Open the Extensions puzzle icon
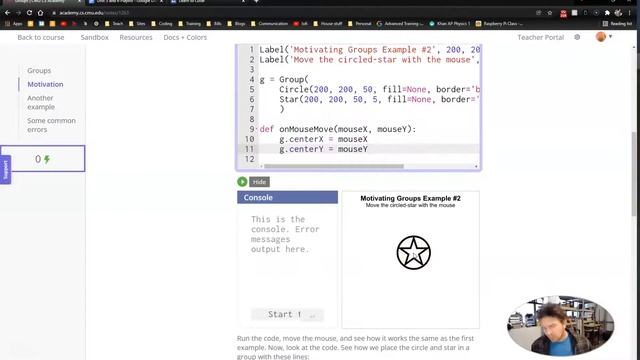Viewport: 640px width, 360px height. pyautogui.click(x=607, y=13)
